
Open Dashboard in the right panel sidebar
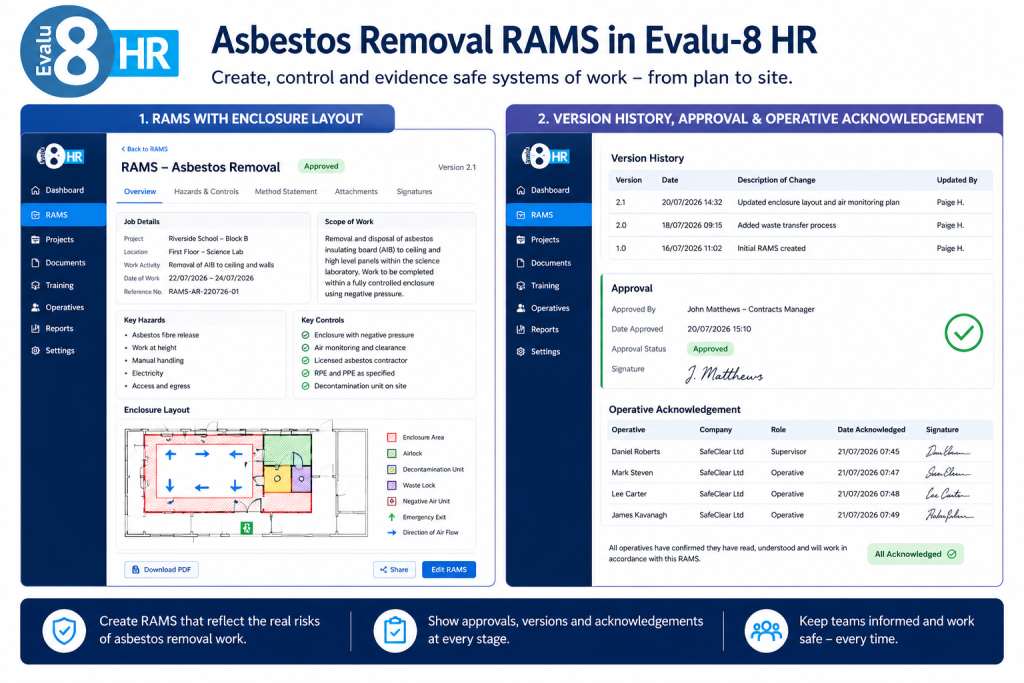click(543, 190)
